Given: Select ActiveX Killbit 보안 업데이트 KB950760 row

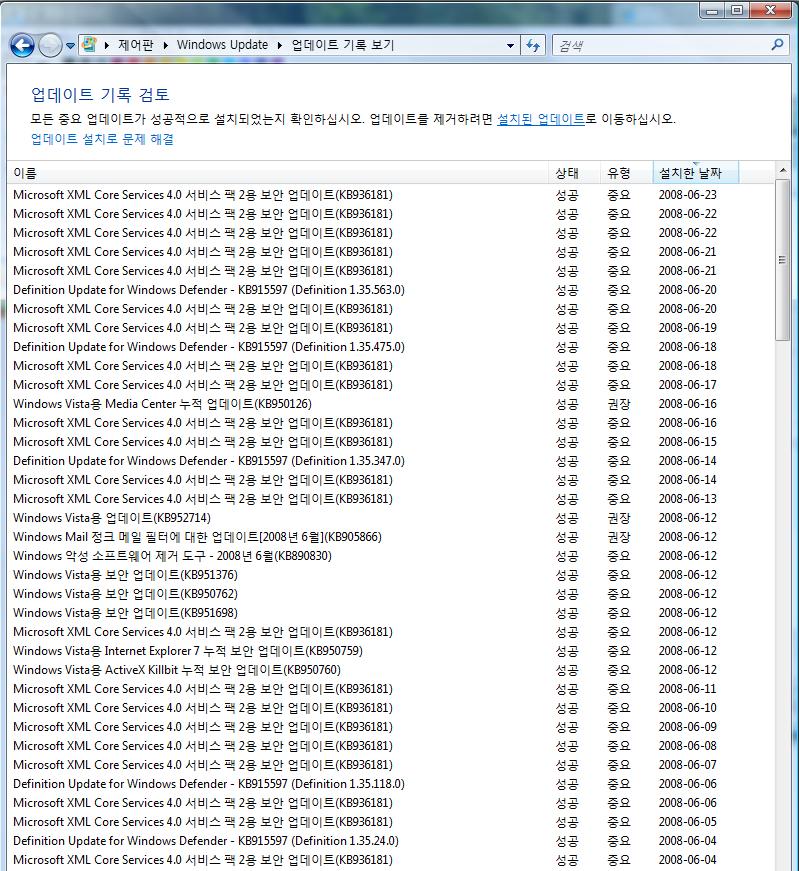Looking at the screenshot, I should [389, 670].
